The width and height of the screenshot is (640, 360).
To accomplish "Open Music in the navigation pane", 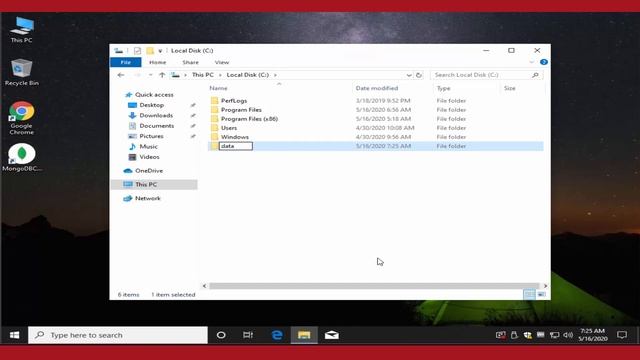I will click(148, 147).
